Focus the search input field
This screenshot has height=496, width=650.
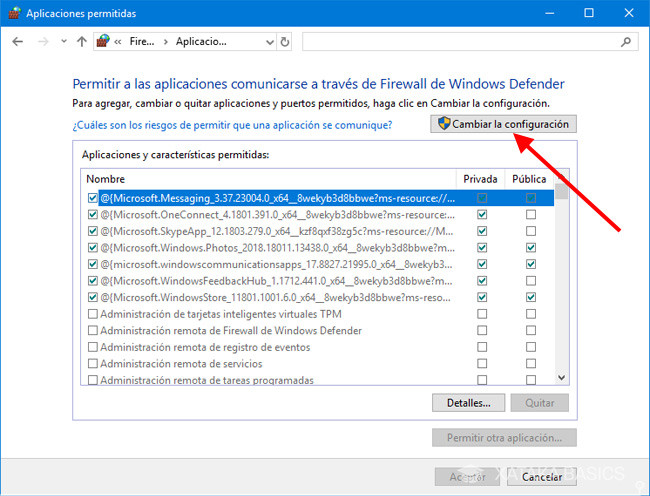pyautogui.click(x=470, y=41)
